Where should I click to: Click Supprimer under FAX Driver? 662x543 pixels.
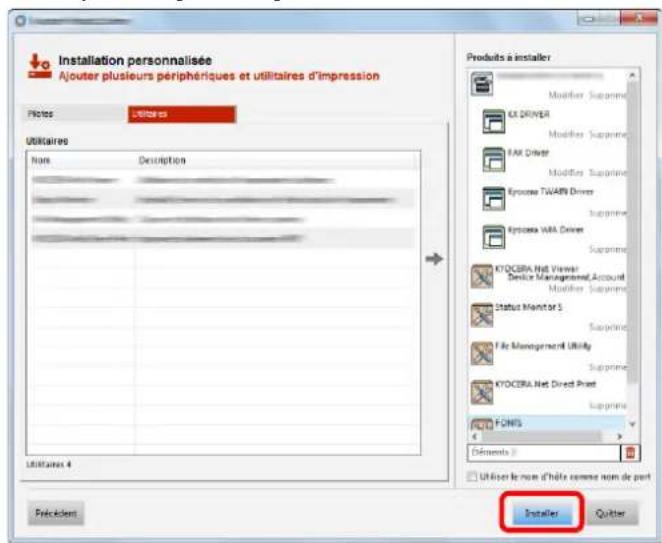(x=608, y=172)
